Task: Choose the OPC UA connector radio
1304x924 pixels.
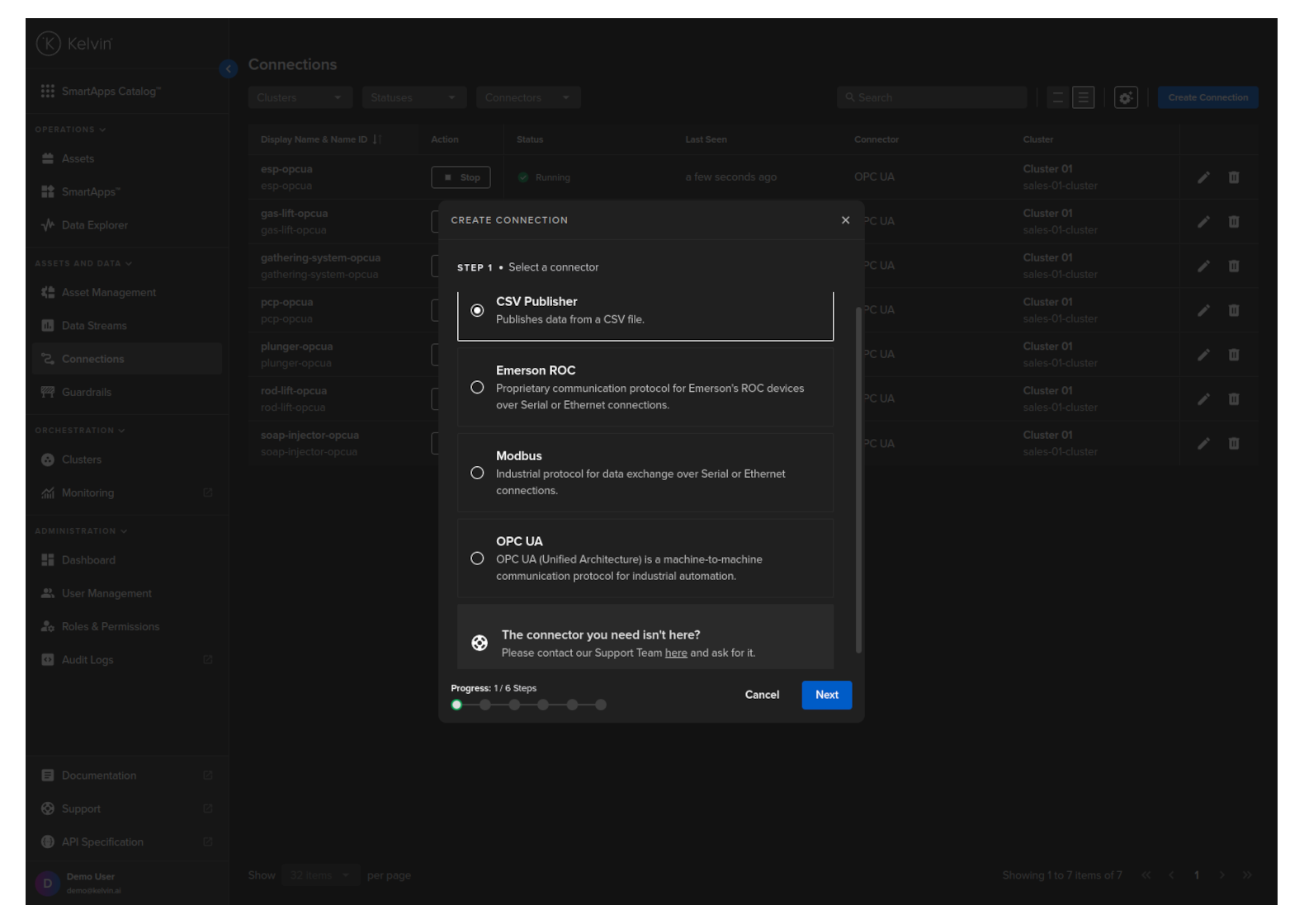Action: pyautogui.click(x=477, y=559)
